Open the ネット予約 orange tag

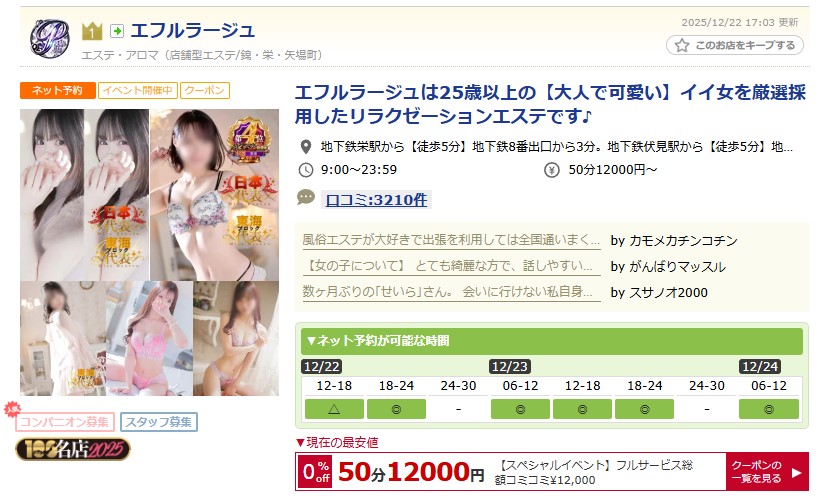[58, 90]
